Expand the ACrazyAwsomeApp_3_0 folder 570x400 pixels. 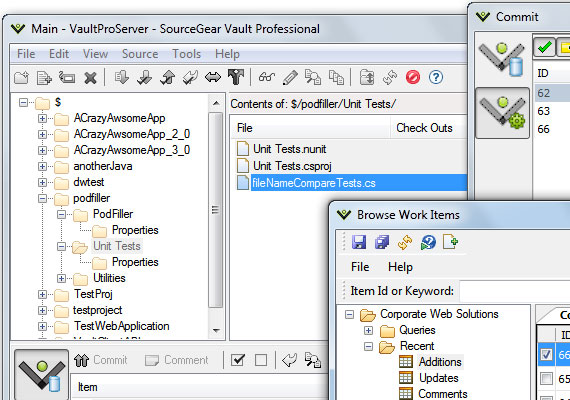pyautogui.click(x=43, y=150)
